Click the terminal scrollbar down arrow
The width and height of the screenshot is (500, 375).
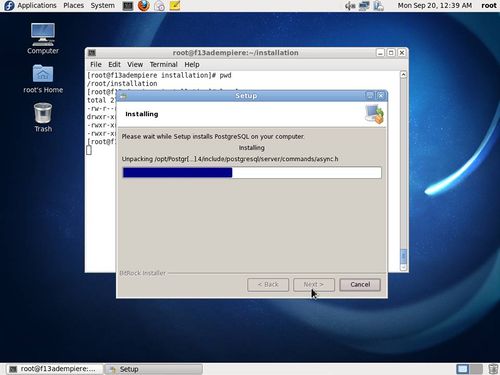tap(403, 267)
